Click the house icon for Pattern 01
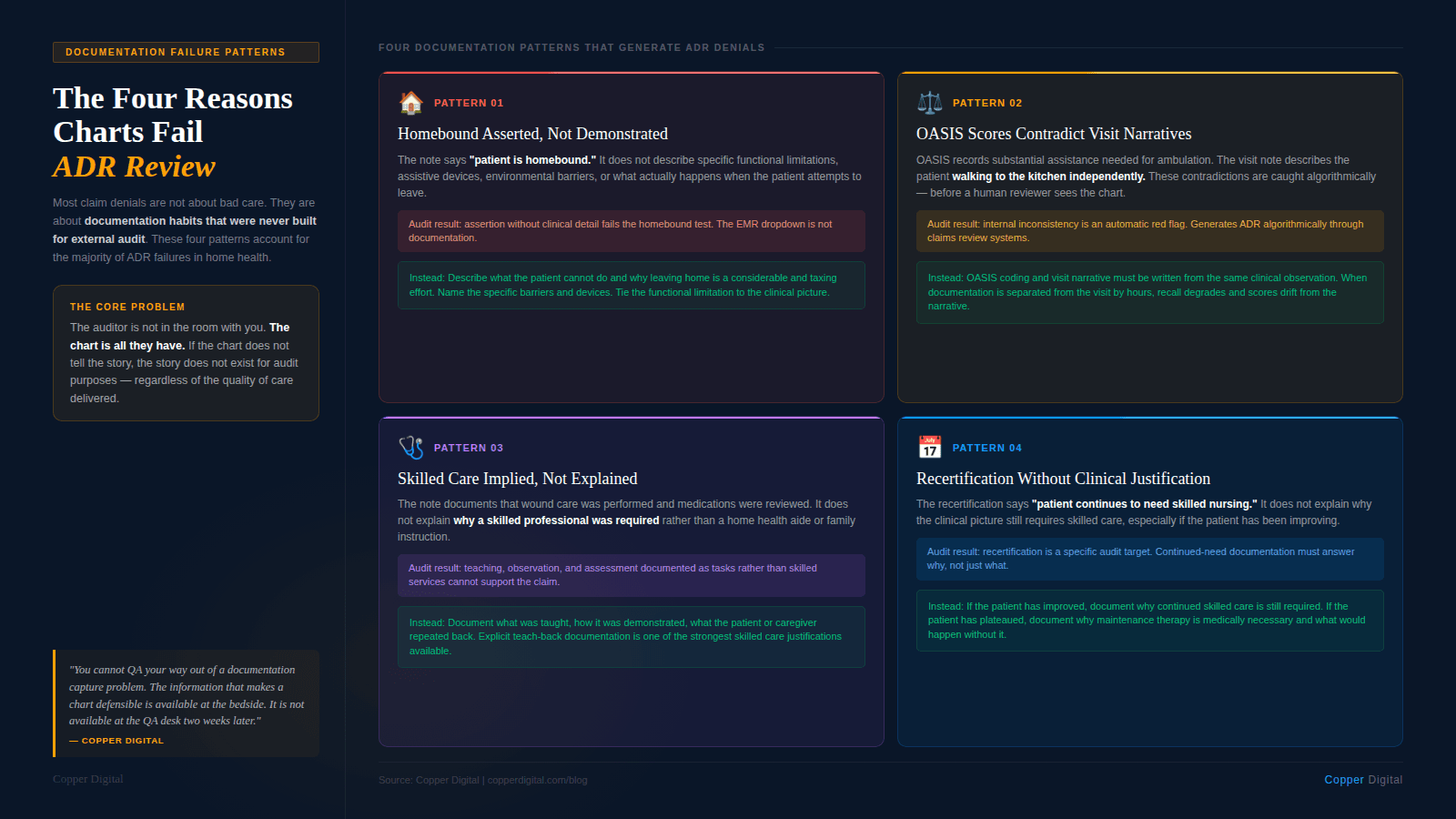 click(411, 103)
